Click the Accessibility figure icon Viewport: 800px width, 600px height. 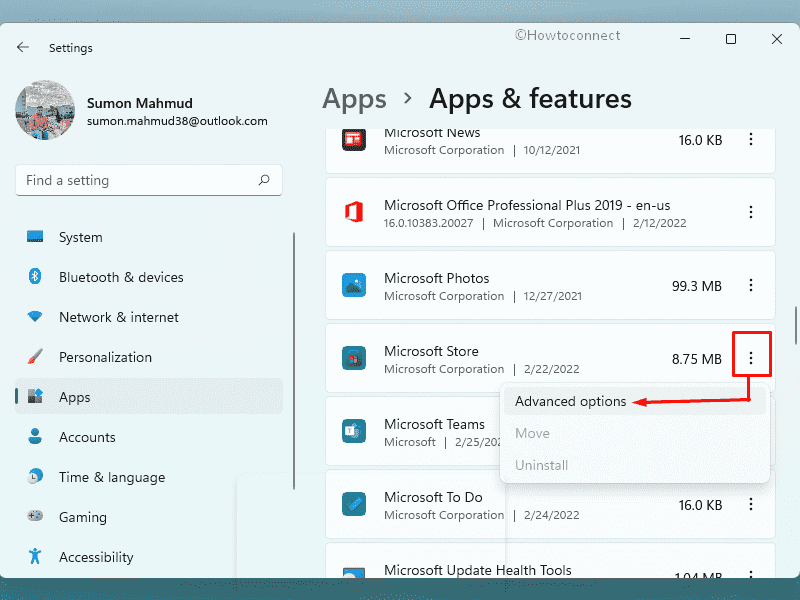pos(35,556)
